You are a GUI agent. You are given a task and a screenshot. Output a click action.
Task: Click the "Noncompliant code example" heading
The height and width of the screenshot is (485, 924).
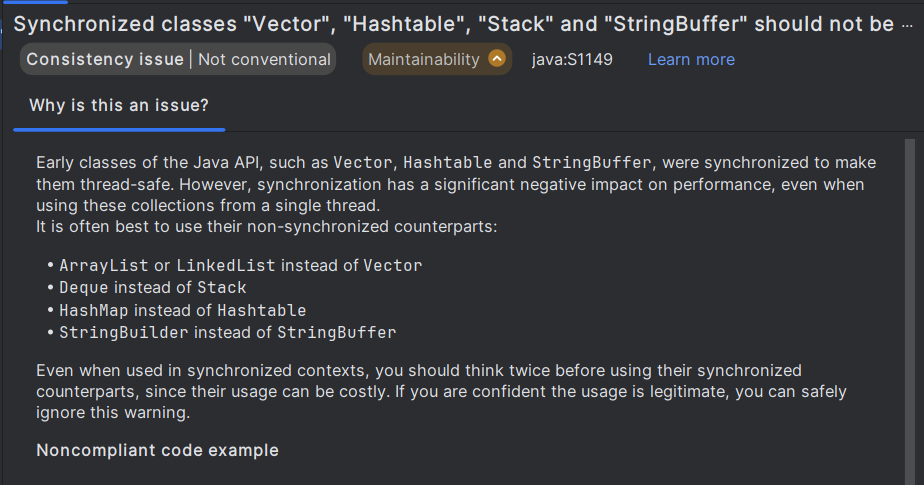(x=157, y=450)
